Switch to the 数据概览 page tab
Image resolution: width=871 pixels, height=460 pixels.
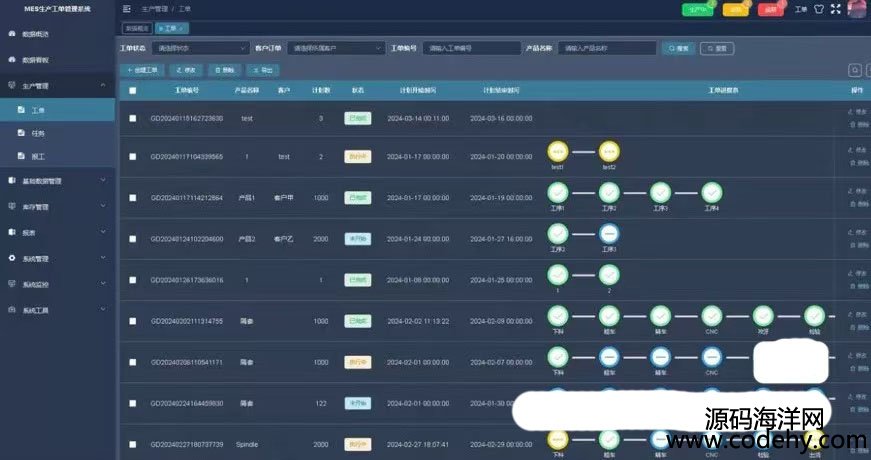[137, 28]
